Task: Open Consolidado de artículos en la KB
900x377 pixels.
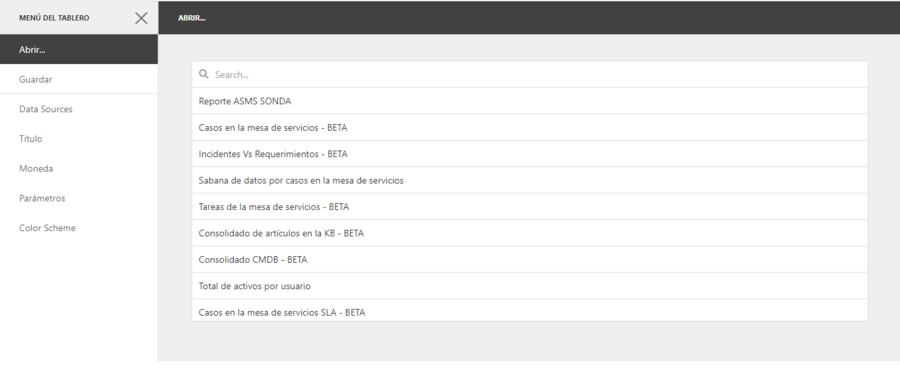Action: tap(529, 233)
